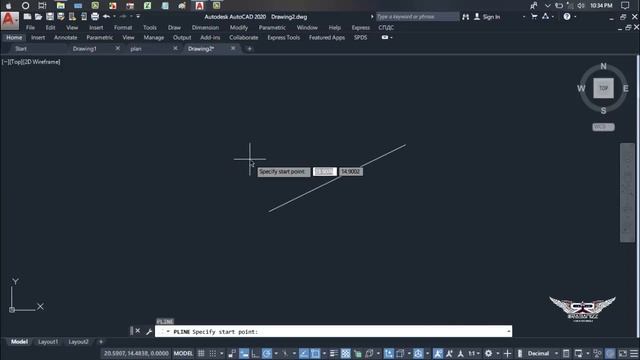Switch to Layout1 tab
This screenshot has width=640, height=360.
tap(48, 342)
